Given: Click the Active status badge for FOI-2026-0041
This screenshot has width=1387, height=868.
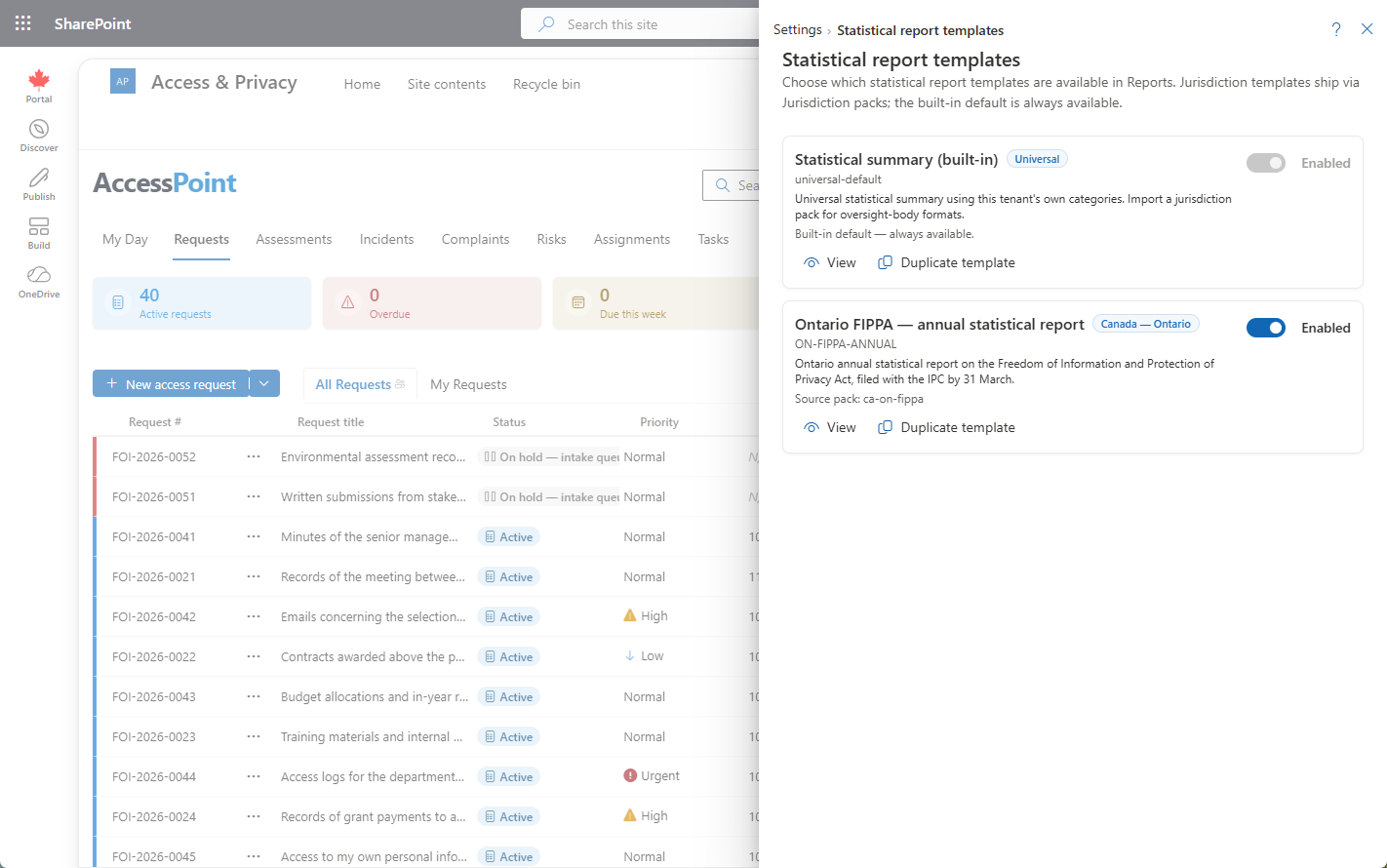Looking at the screenshot, I should coord(509,536).
